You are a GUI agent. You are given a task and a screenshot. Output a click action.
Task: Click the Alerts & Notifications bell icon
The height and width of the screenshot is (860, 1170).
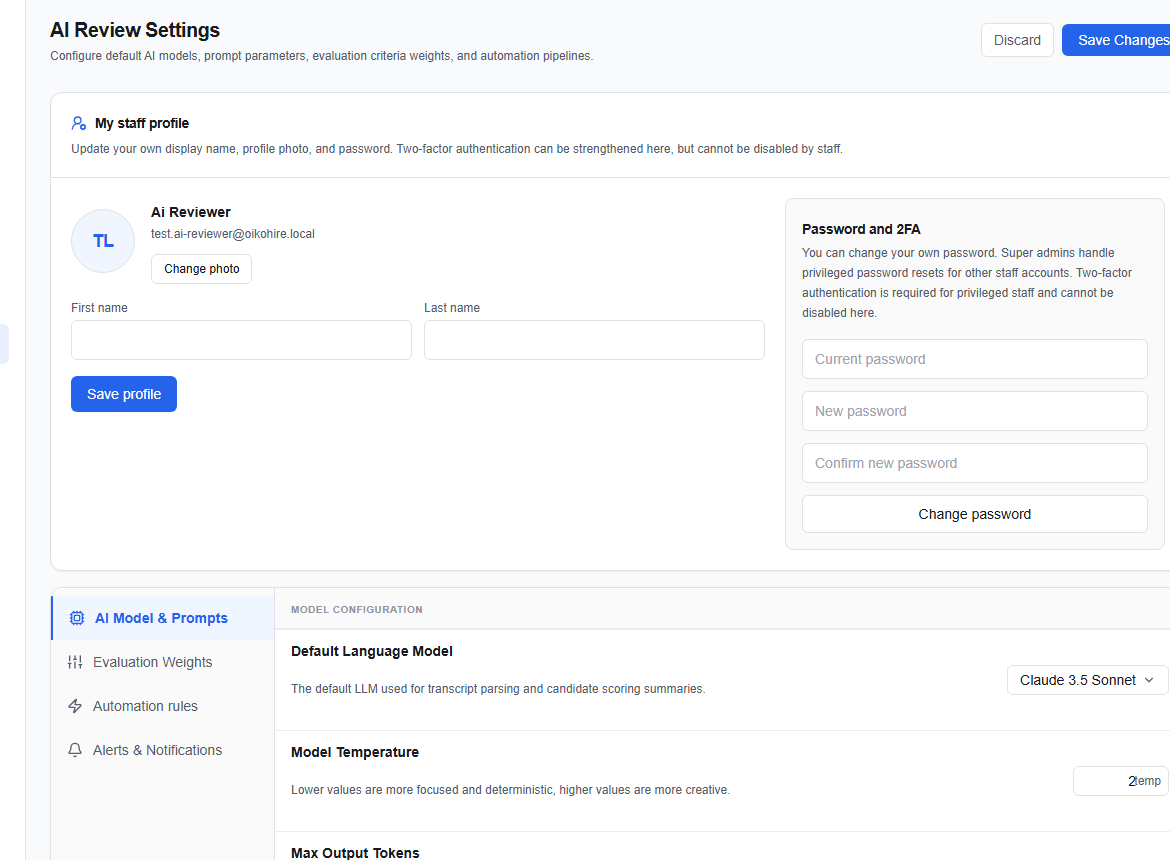click(x=75, y=750)
